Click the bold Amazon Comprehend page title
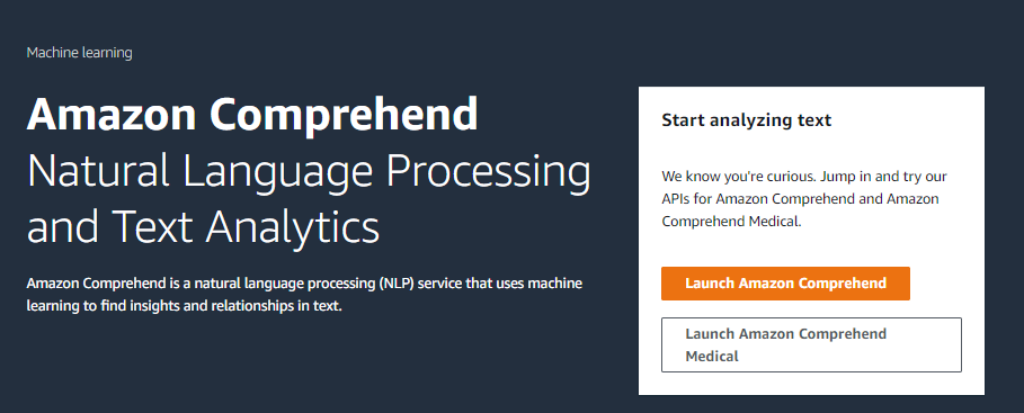Image resolution: width=1024 pixels, height=413 pixels. 252,116
